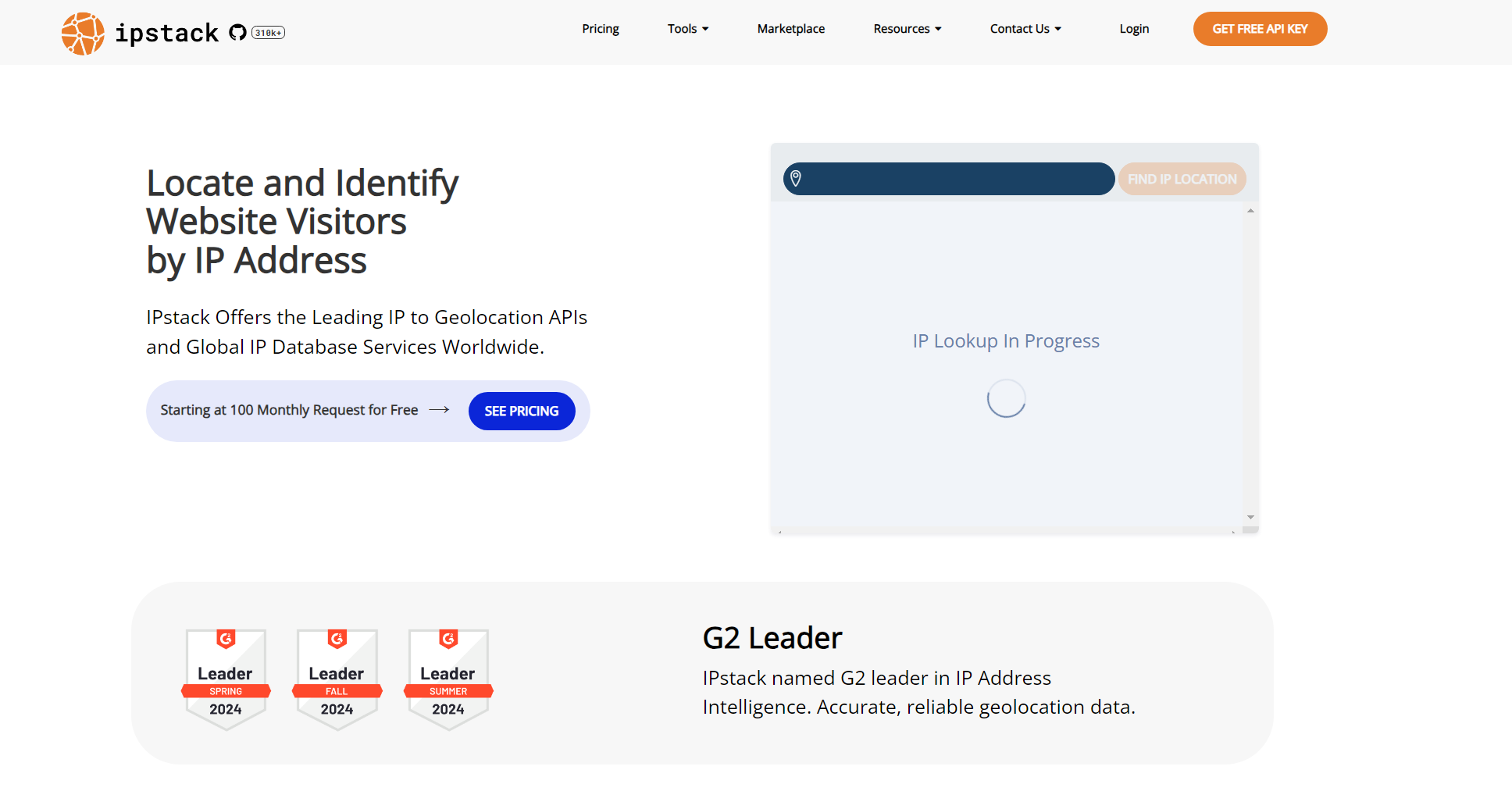
Task: Expand the Resources dropdown menu
Action: click(907, 29)
